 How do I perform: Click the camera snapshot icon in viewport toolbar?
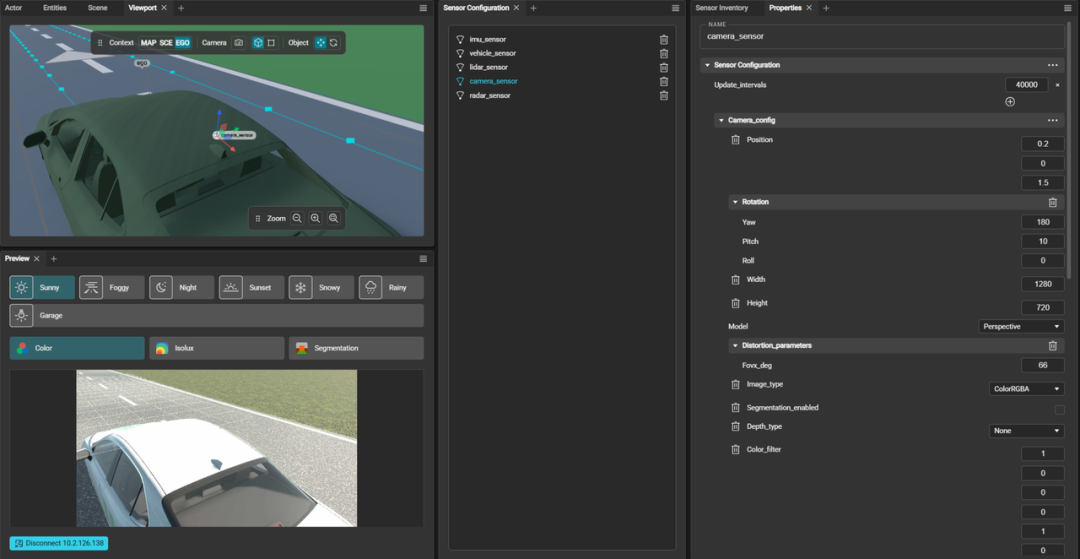238,43
